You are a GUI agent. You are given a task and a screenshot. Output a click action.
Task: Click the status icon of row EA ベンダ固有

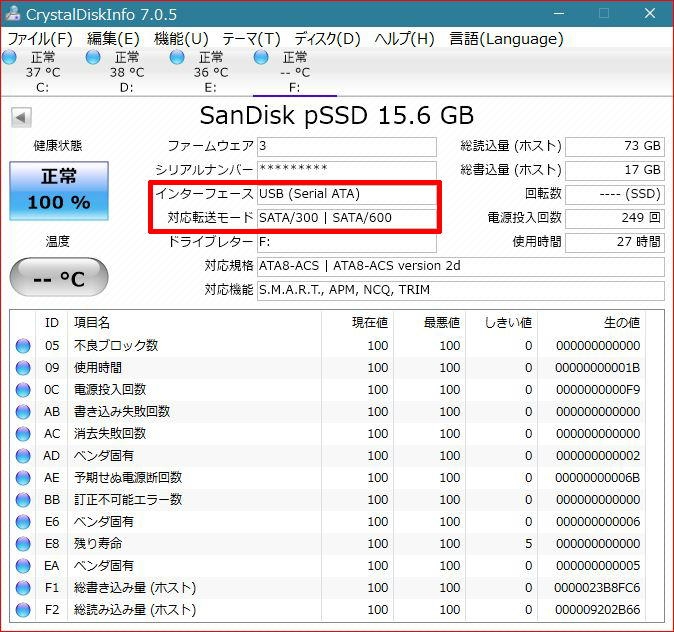click(x=23, y=565)
